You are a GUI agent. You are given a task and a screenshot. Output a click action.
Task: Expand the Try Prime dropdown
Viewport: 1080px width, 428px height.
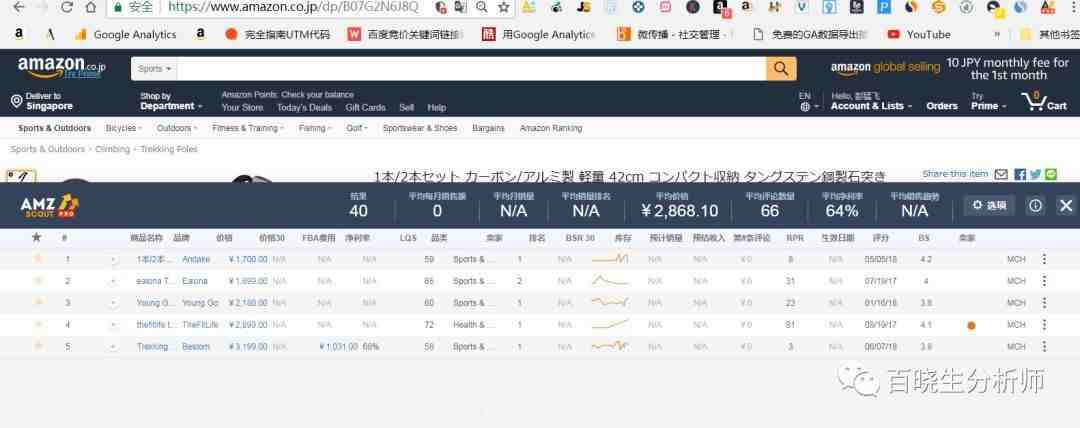tap(988, 101)
